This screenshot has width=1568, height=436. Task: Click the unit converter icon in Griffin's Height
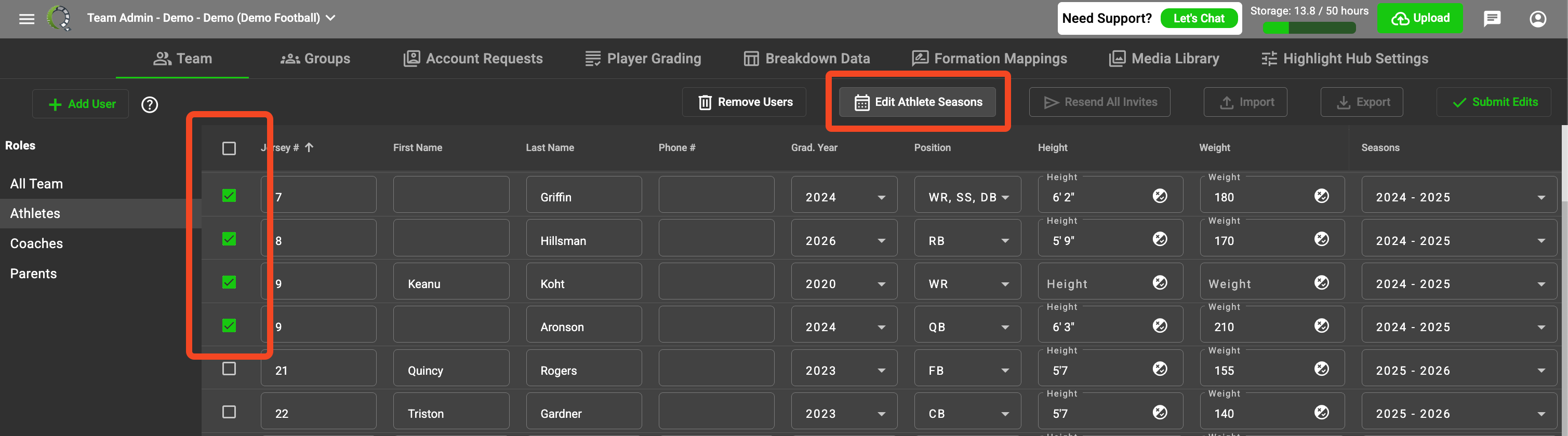(x=1160, y=196)
